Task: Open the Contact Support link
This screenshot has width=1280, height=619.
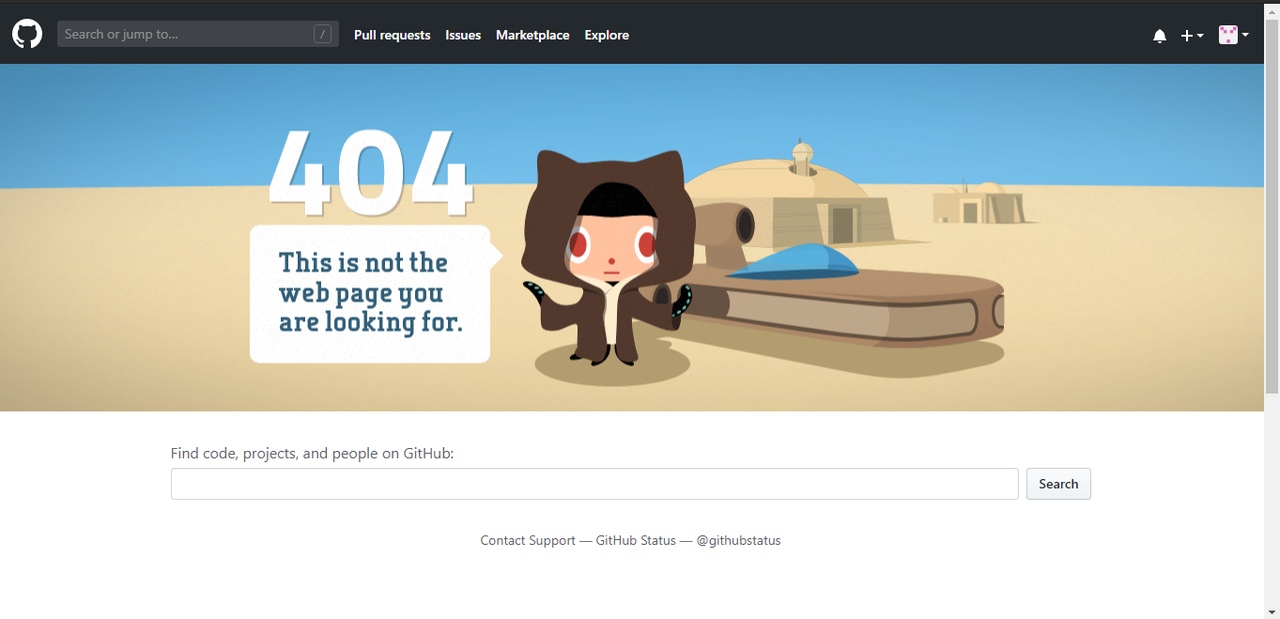Action: point(528,540)
